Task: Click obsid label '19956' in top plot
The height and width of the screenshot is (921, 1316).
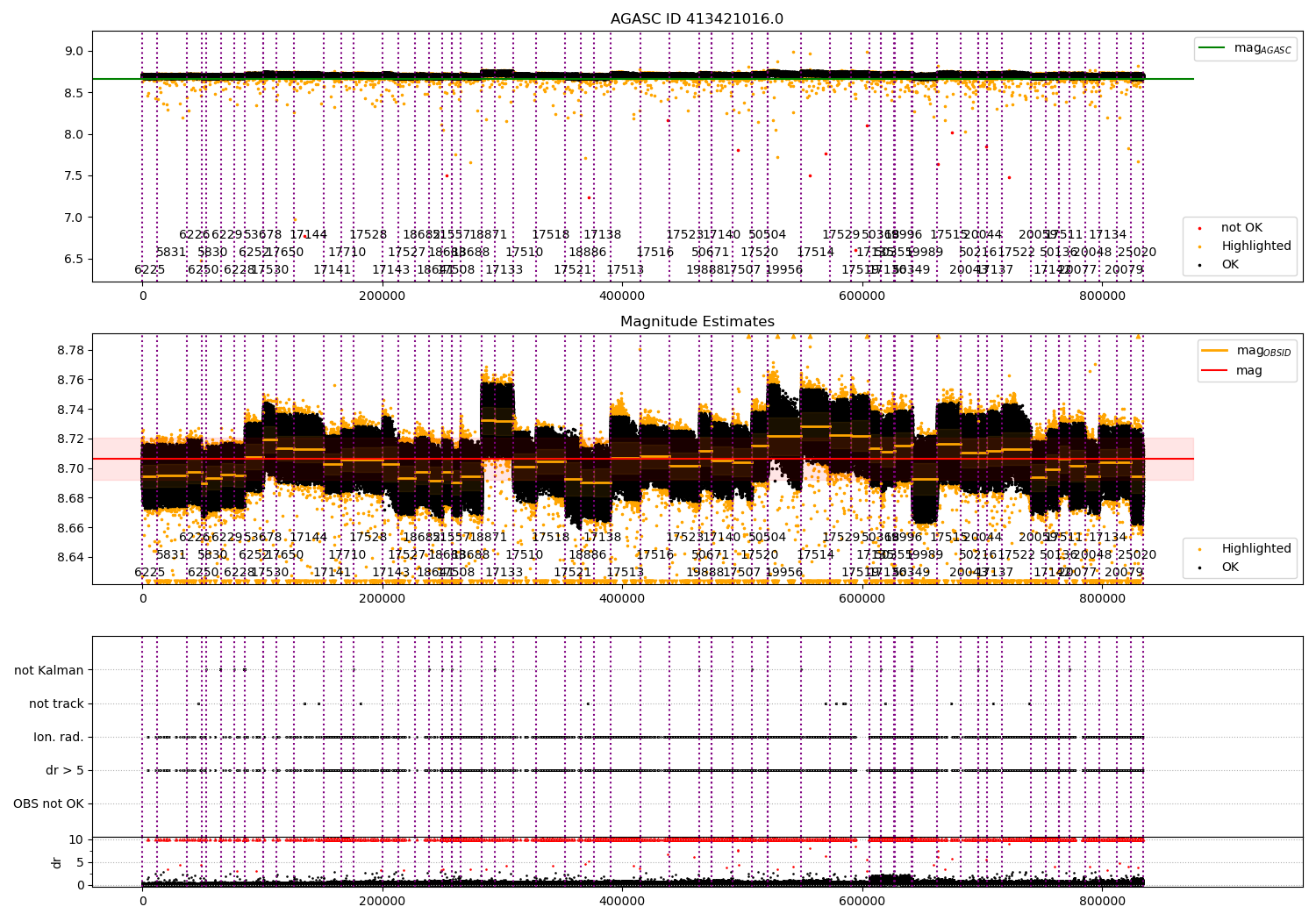Action: 784,269
